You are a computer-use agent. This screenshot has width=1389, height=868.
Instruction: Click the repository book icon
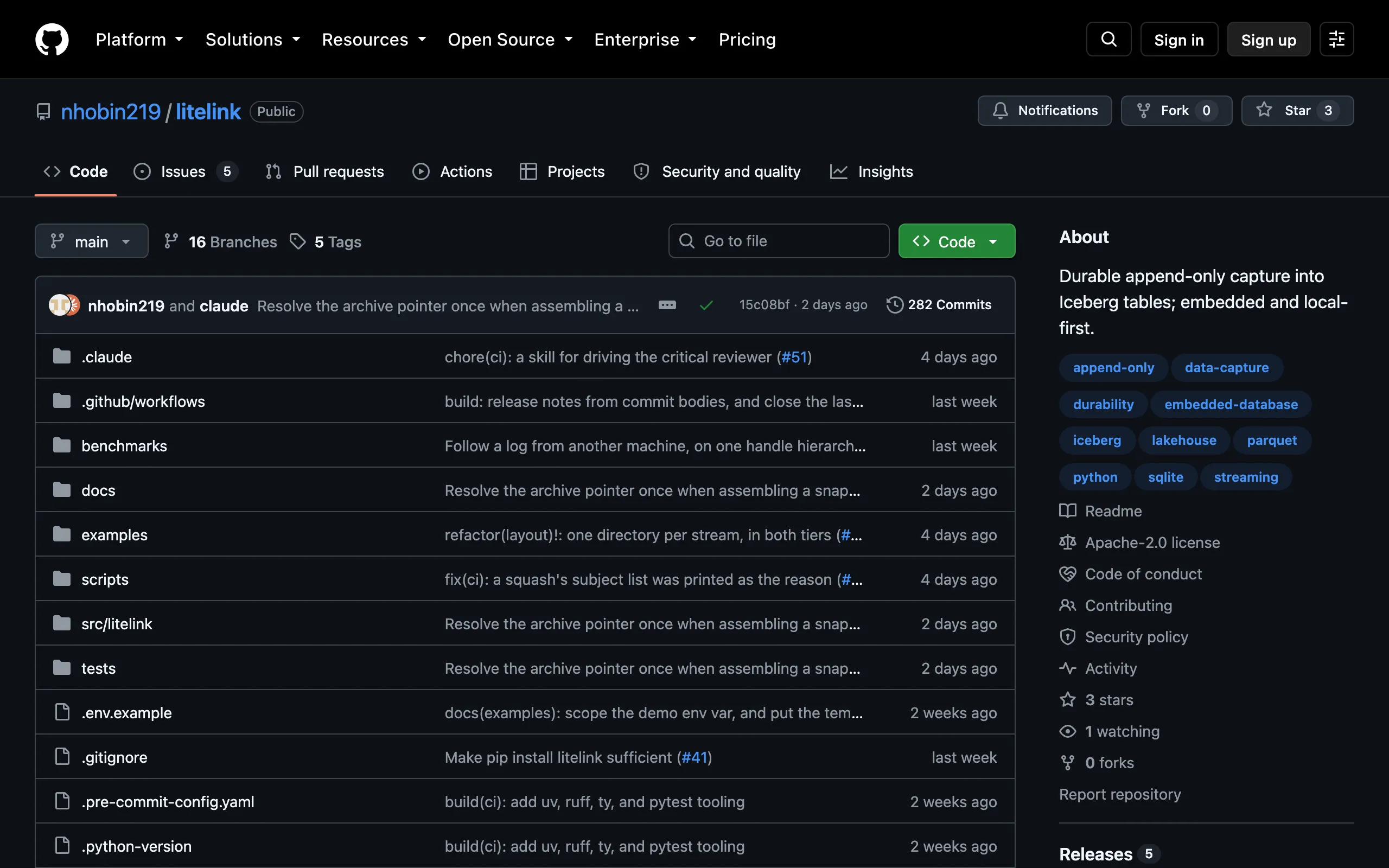pyautogui.click(x=43, y=111)
